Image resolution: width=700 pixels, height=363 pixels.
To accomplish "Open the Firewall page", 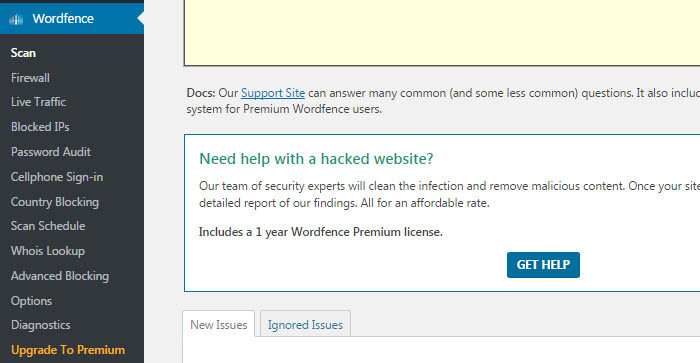I will tap(30, 78).
